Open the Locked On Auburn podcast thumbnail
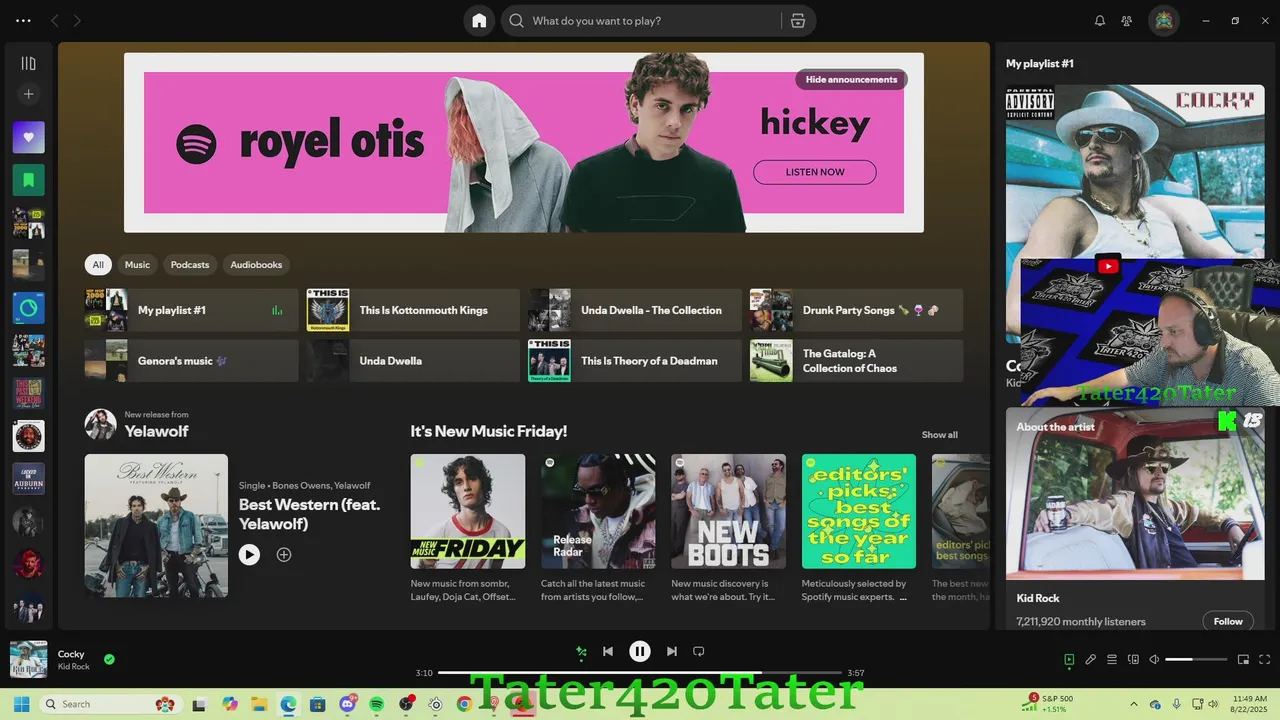This screenshot has height=720, width=1280. [29, 478]
